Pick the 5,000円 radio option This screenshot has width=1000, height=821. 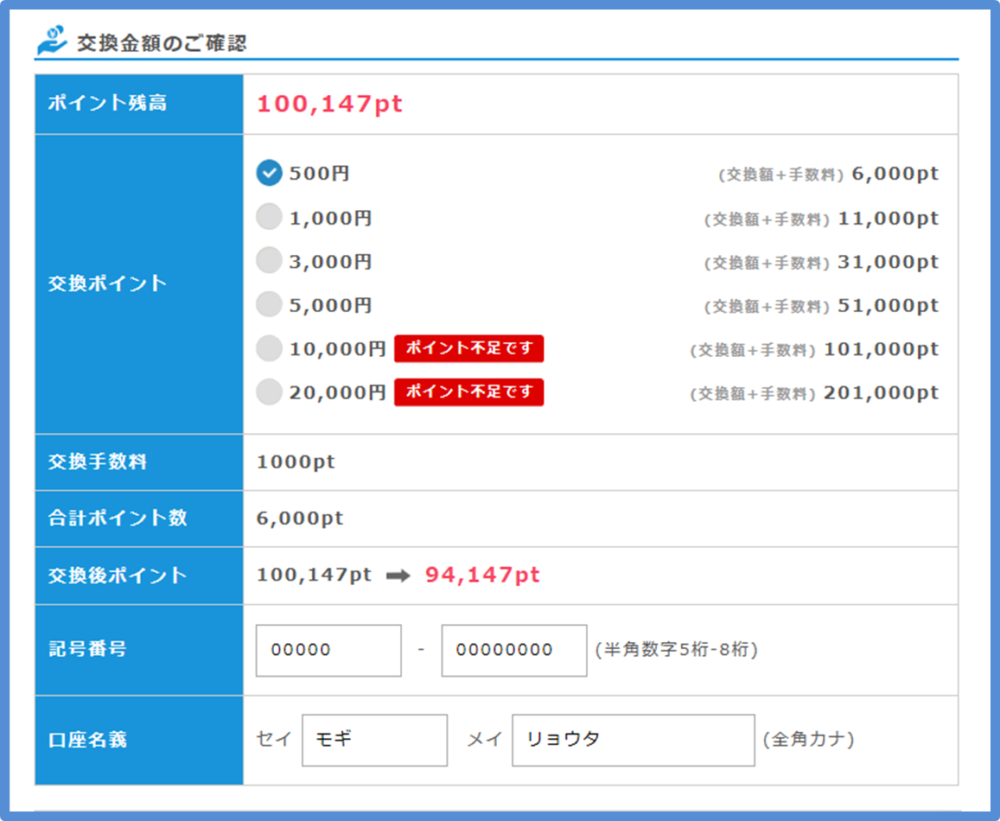coord(269,304)
